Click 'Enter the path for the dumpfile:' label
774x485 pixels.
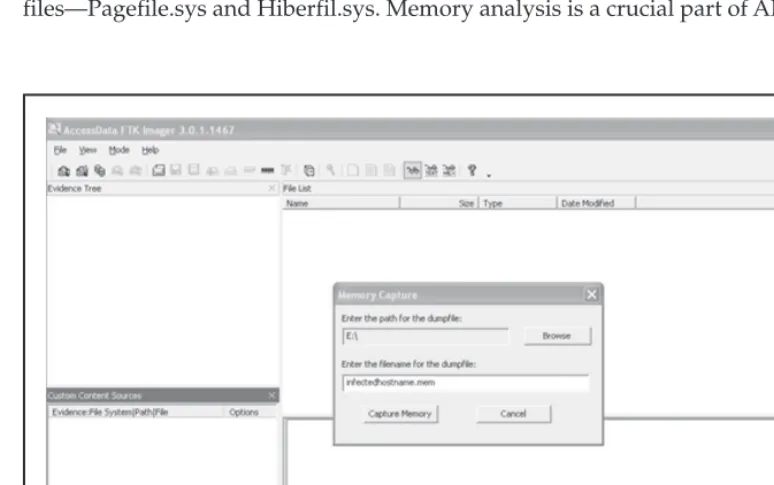(402, 318)
